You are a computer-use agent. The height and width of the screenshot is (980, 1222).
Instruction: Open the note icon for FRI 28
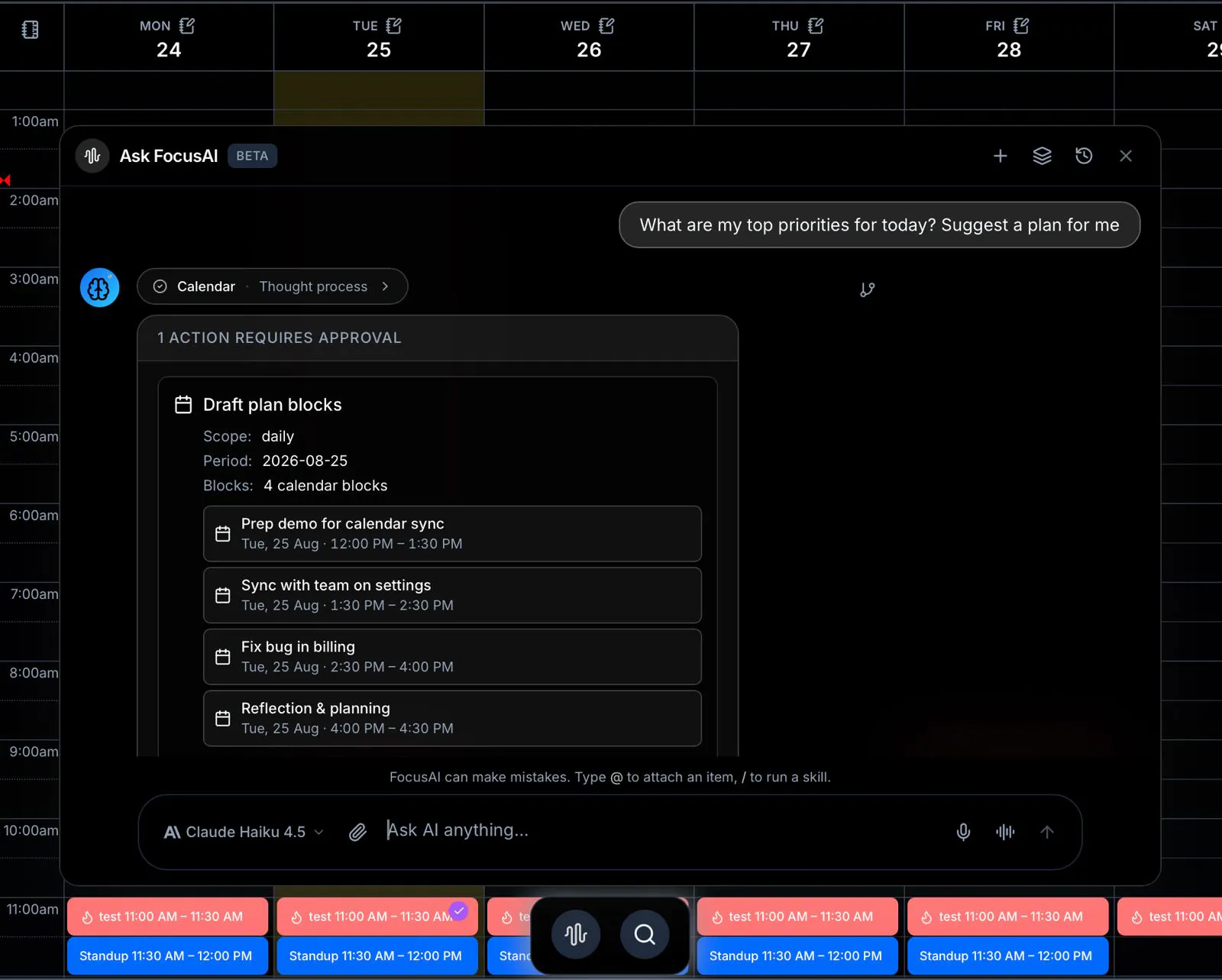click(1021, 26)
